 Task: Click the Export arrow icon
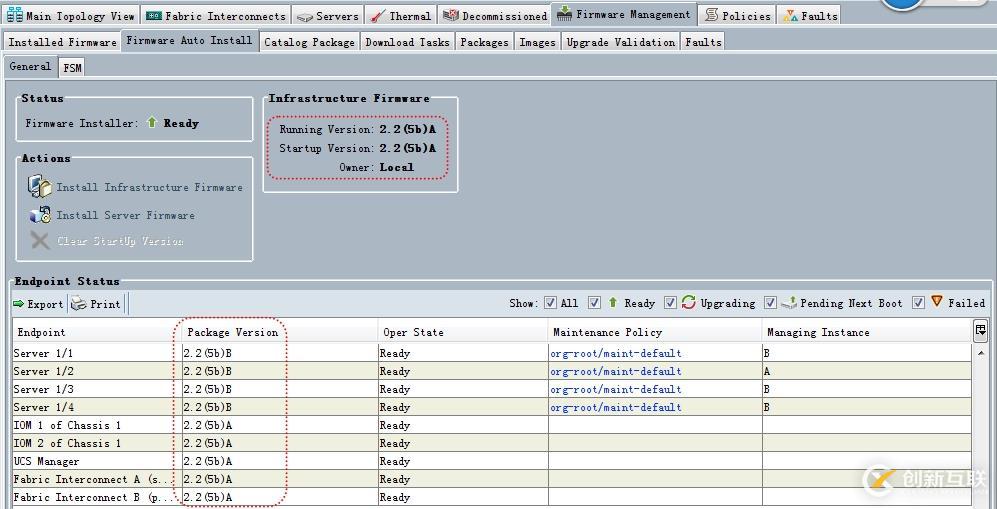(19, 304)
